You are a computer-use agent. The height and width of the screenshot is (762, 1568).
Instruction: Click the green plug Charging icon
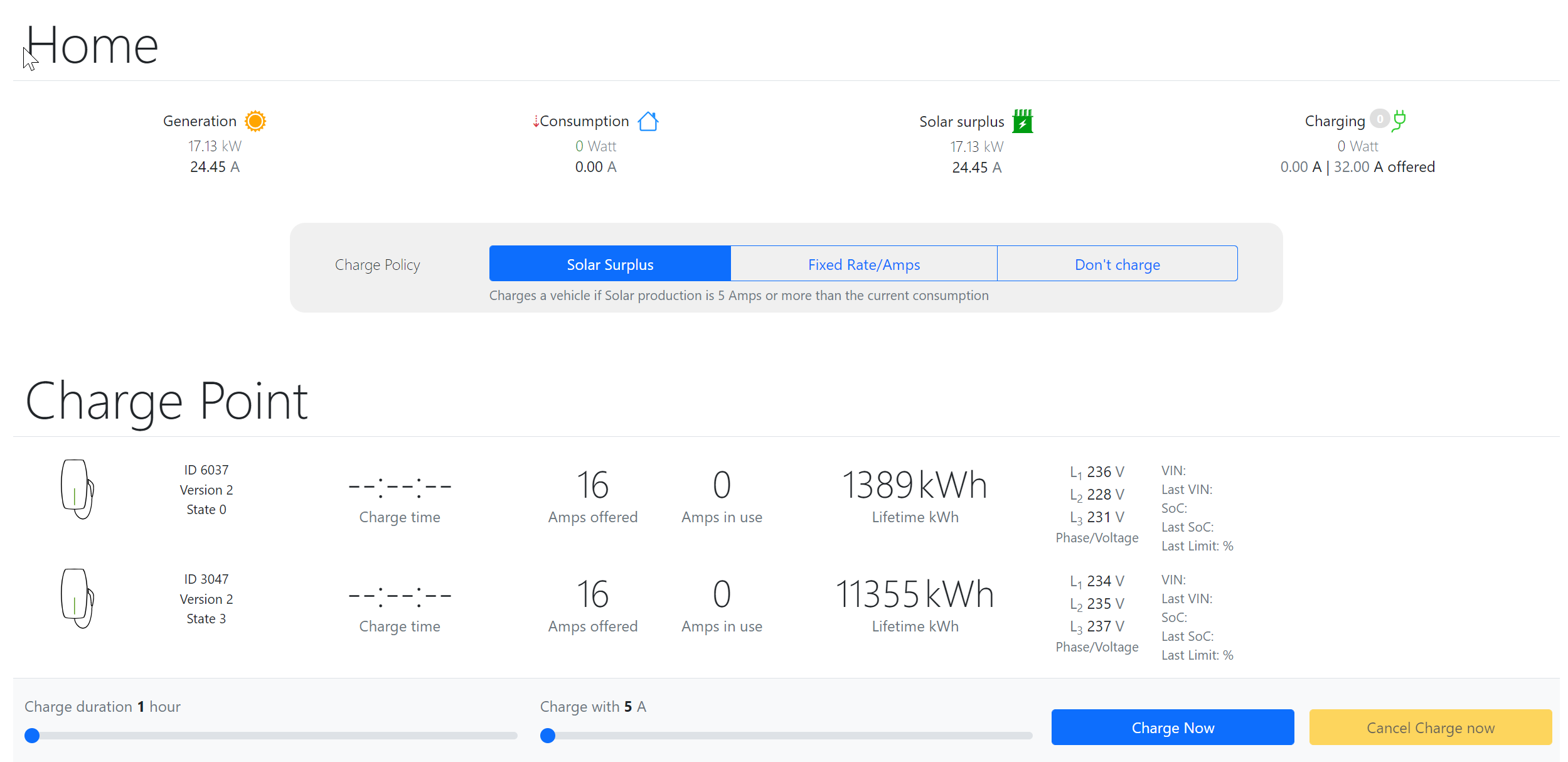tap(1399, 121)
